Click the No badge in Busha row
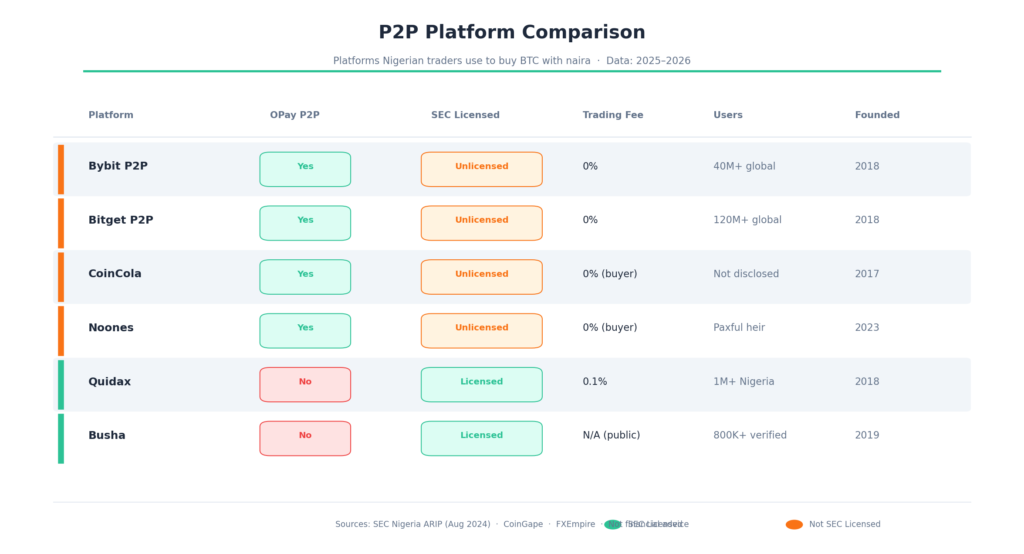Image resolution: width=1024 pixels, height=554 pixels. (x=305, y=438)
